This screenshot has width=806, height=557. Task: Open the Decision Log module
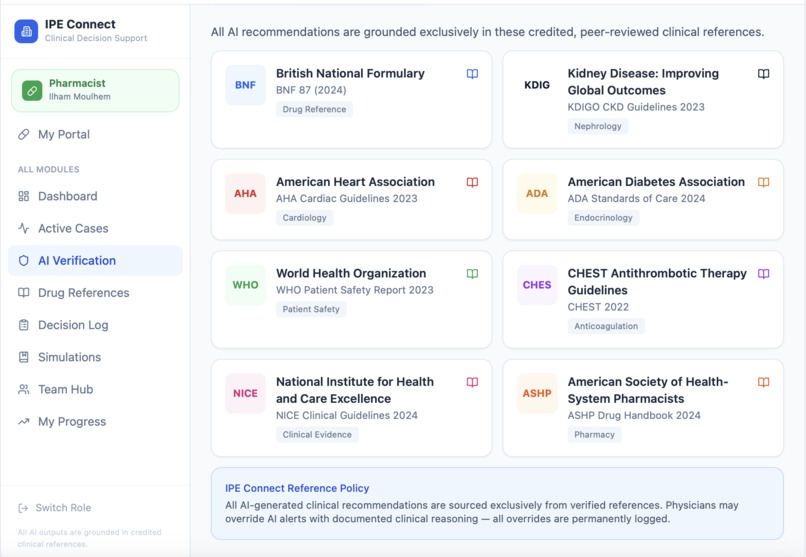click(x=95, y=325)
